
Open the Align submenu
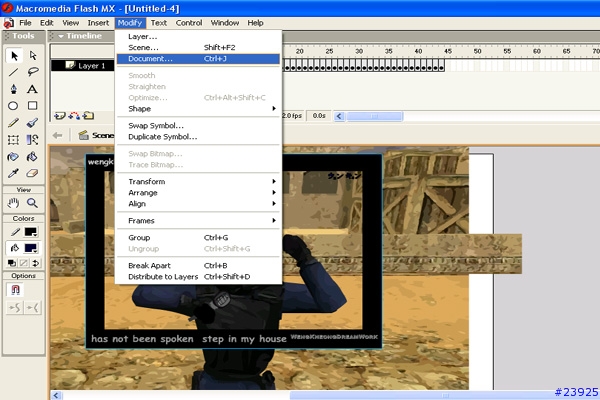coord(198,204)
